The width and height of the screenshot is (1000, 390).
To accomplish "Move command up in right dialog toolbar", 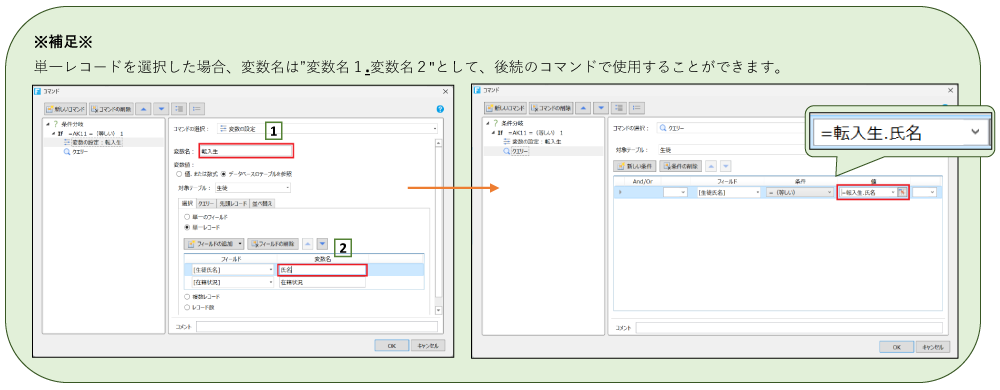I will 584,108.
